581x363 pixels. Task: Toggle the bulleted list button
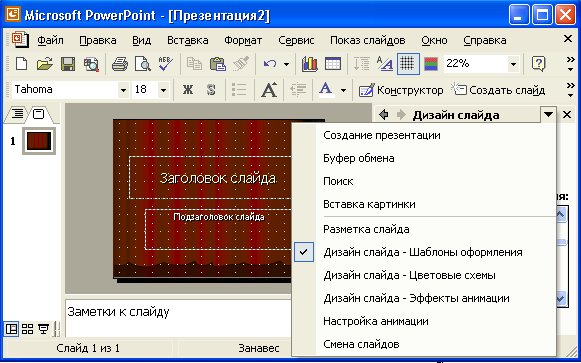click(239, 90)
